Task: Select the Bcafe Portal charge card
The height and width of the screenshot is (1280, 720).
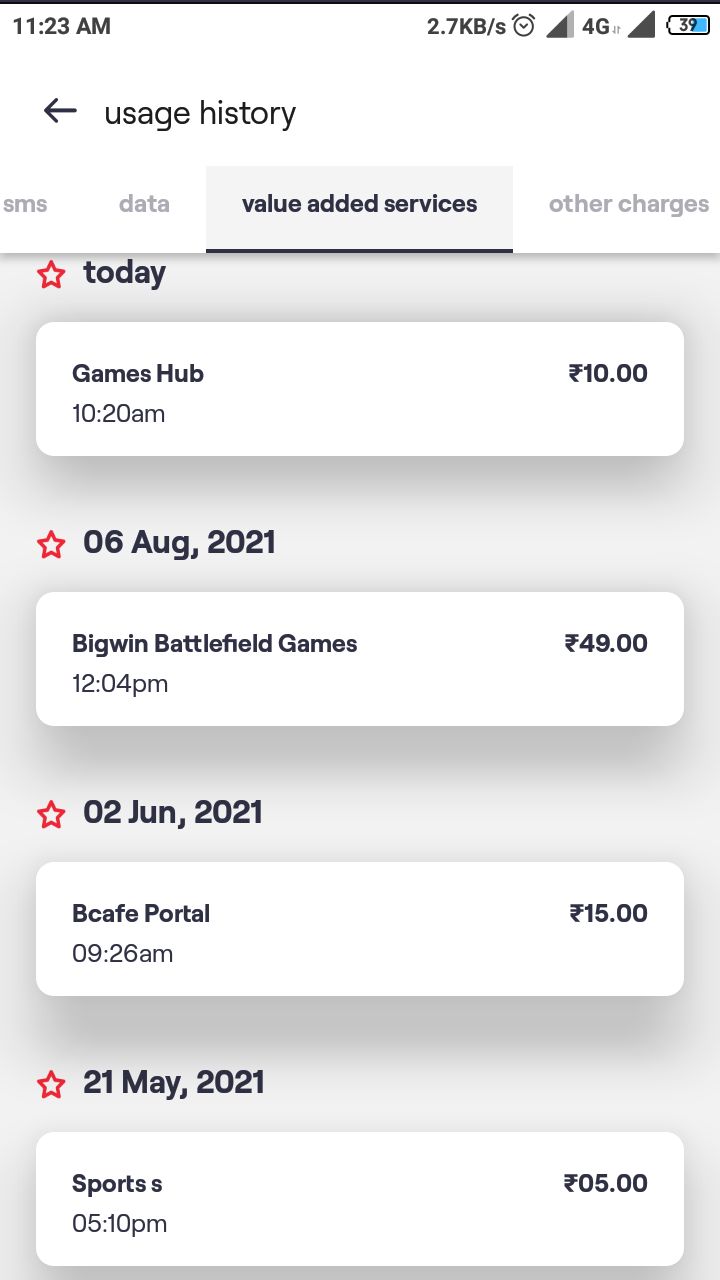Action: click(x=360, y=929)
